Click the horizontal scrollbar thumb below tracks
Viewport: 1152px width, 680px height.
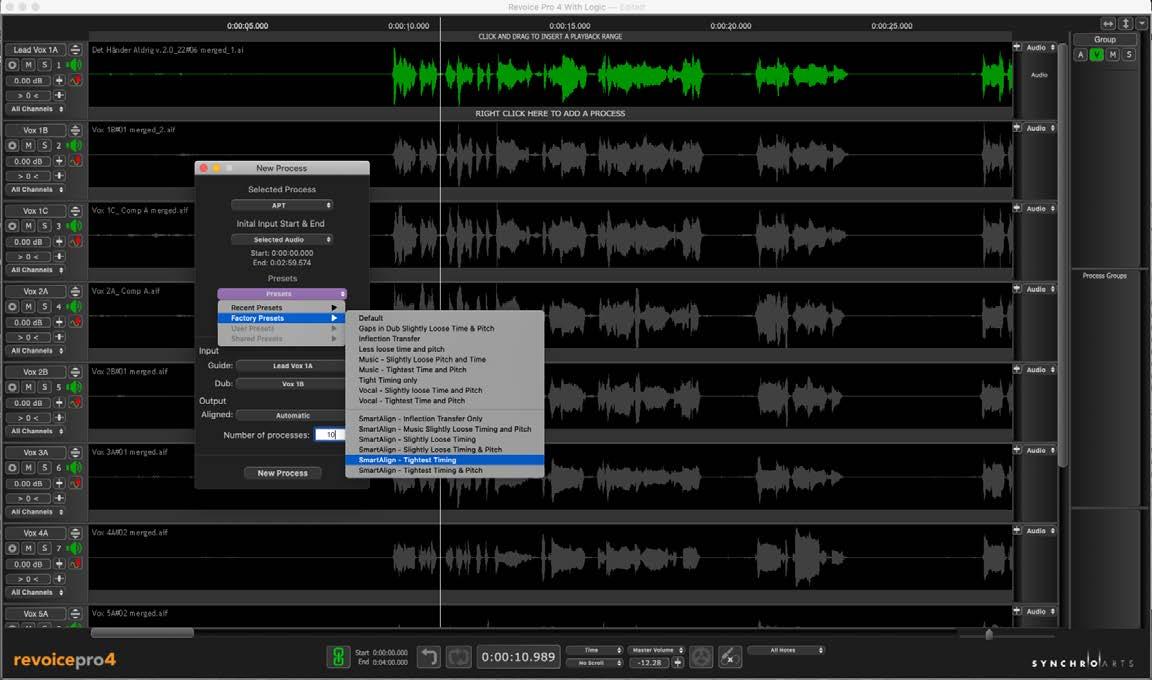point(142,632)
